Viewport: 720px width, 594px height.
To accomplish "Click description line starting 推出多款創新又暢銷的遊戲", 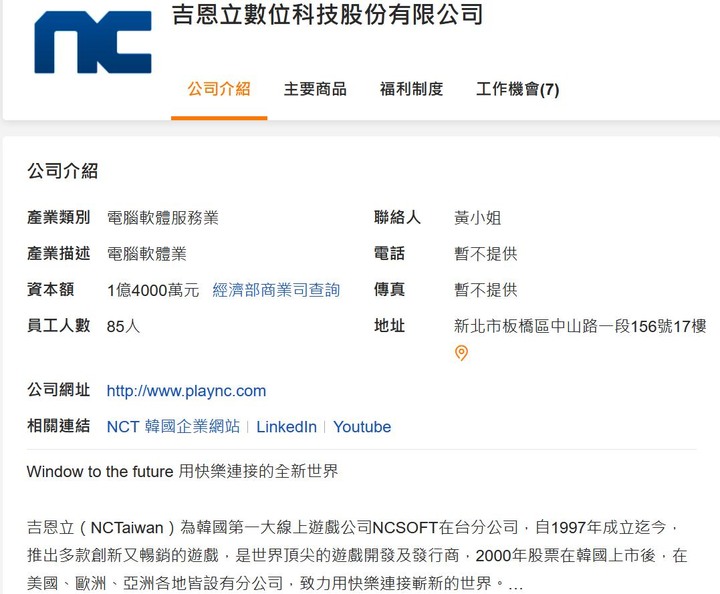I will 357,556.
